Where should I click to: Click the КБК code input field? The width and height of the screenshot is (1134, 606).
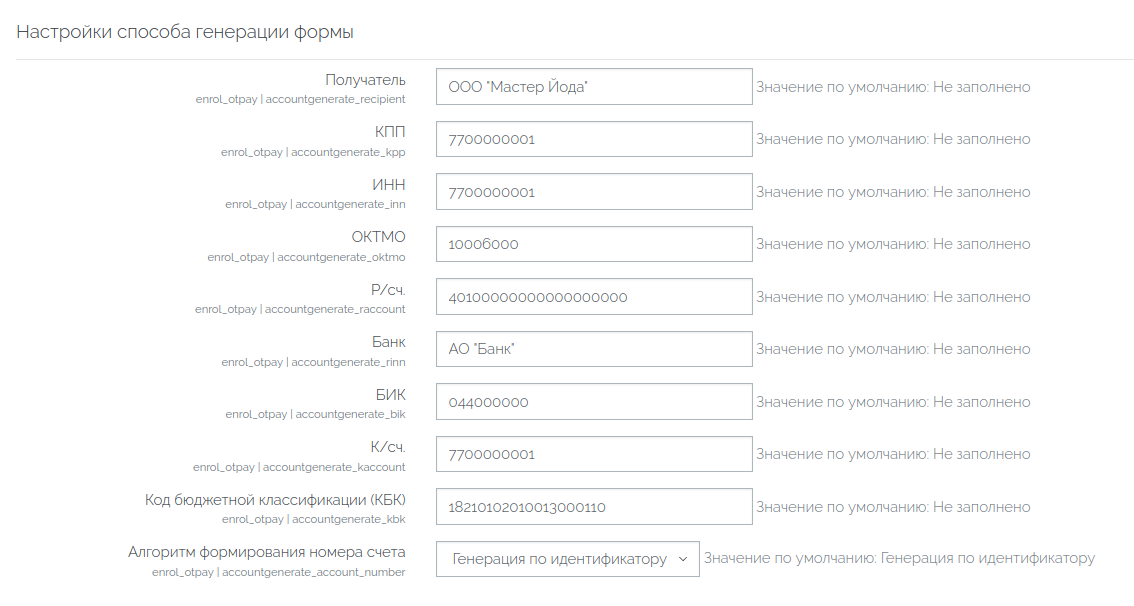593,507
